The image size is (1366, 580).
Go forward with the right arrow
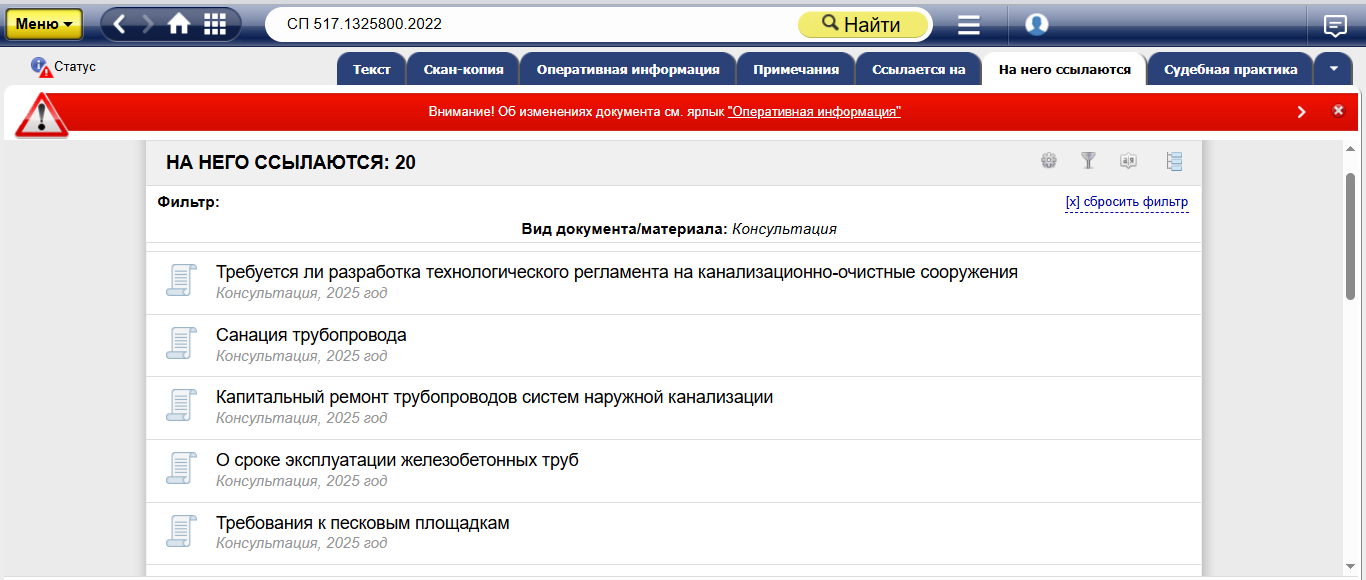point(148,24)
